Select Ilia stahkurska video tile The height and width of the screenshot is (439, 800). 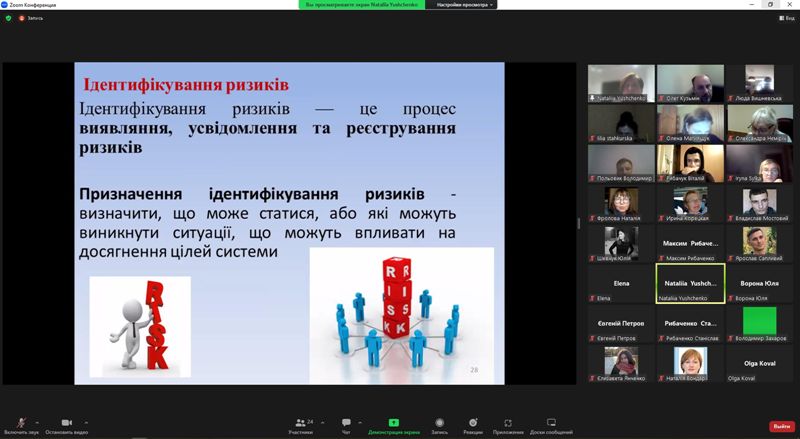(x=621, y=124)
